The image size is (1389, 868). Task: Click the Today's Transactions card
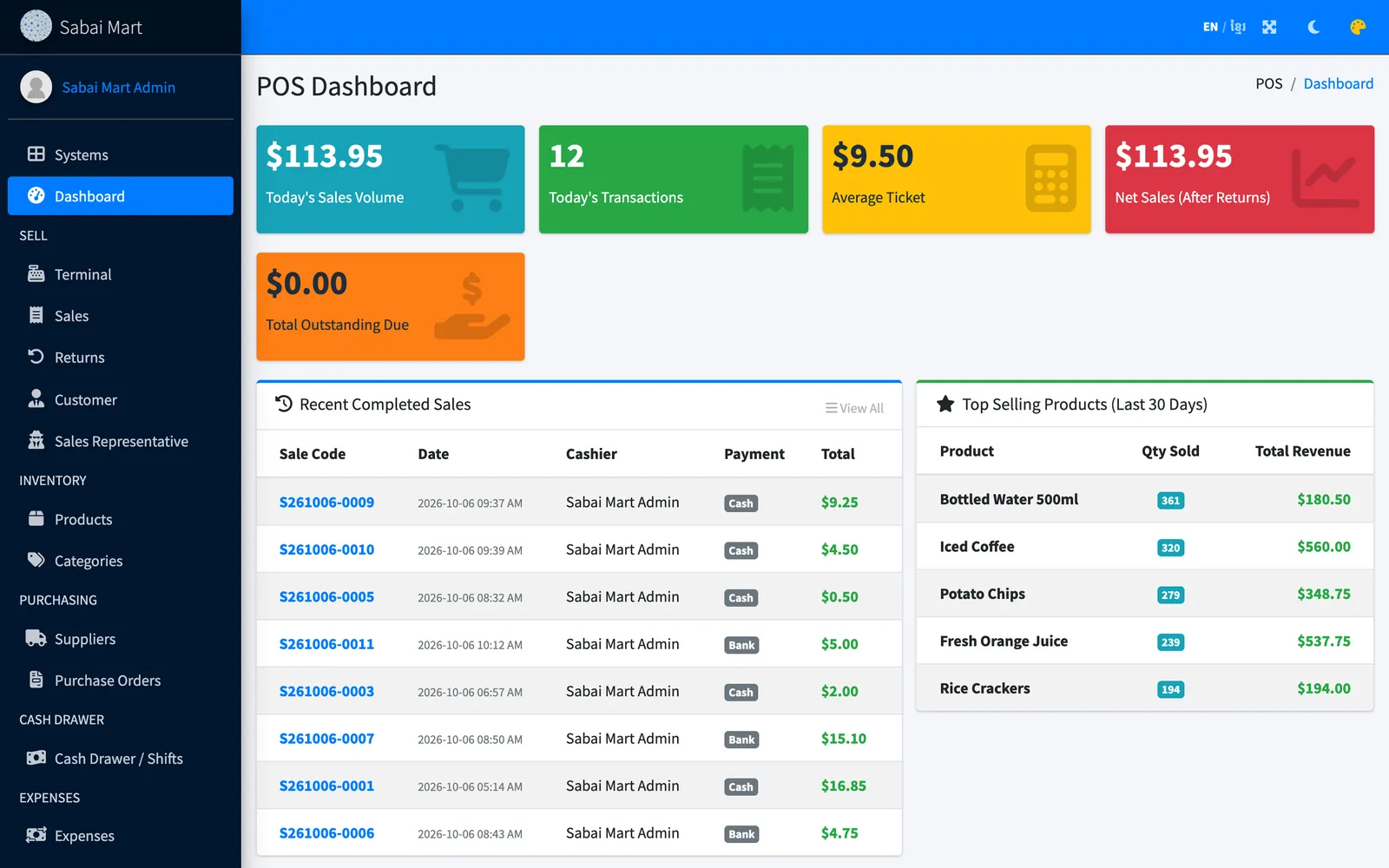tap(674, 180)
